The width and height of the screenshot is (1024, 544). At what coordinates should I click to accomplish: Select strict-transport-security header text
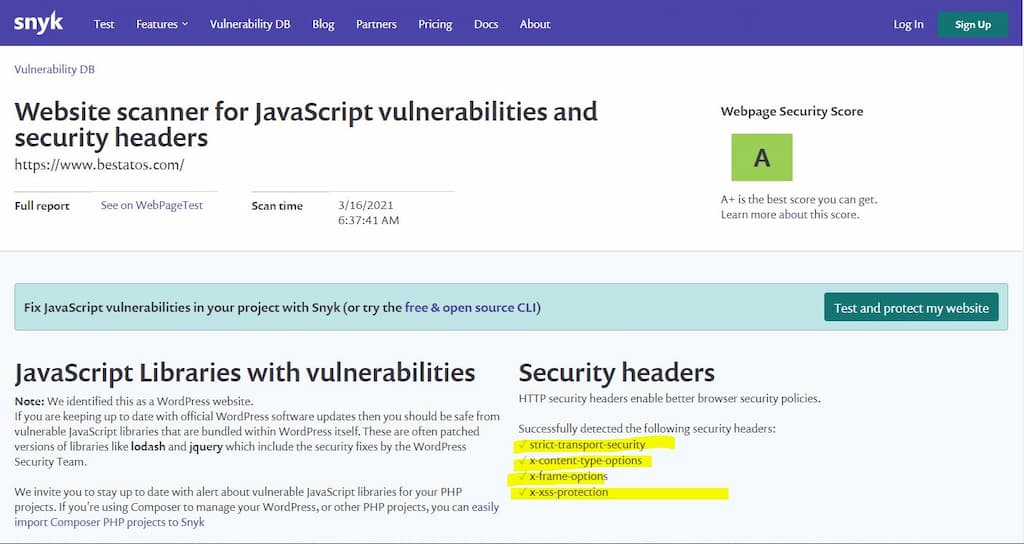pyautogui.click(x=587, y=445)
